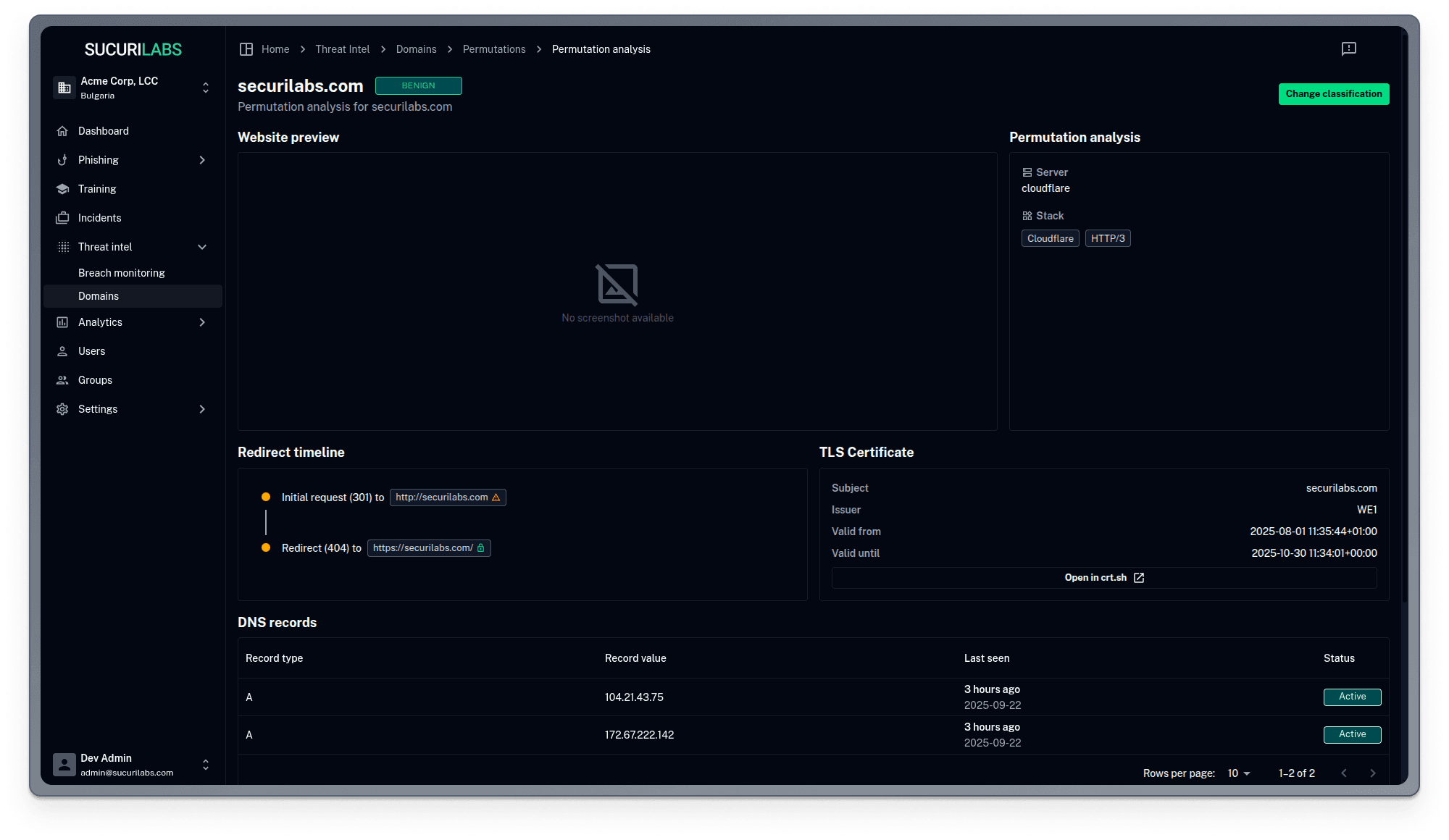Image resolution: width=1449 pixels, height=840 pixels.
Task: Click the lock icon on https://securilabs.com/
Action: pyautogui.click(x=481, y=548)
